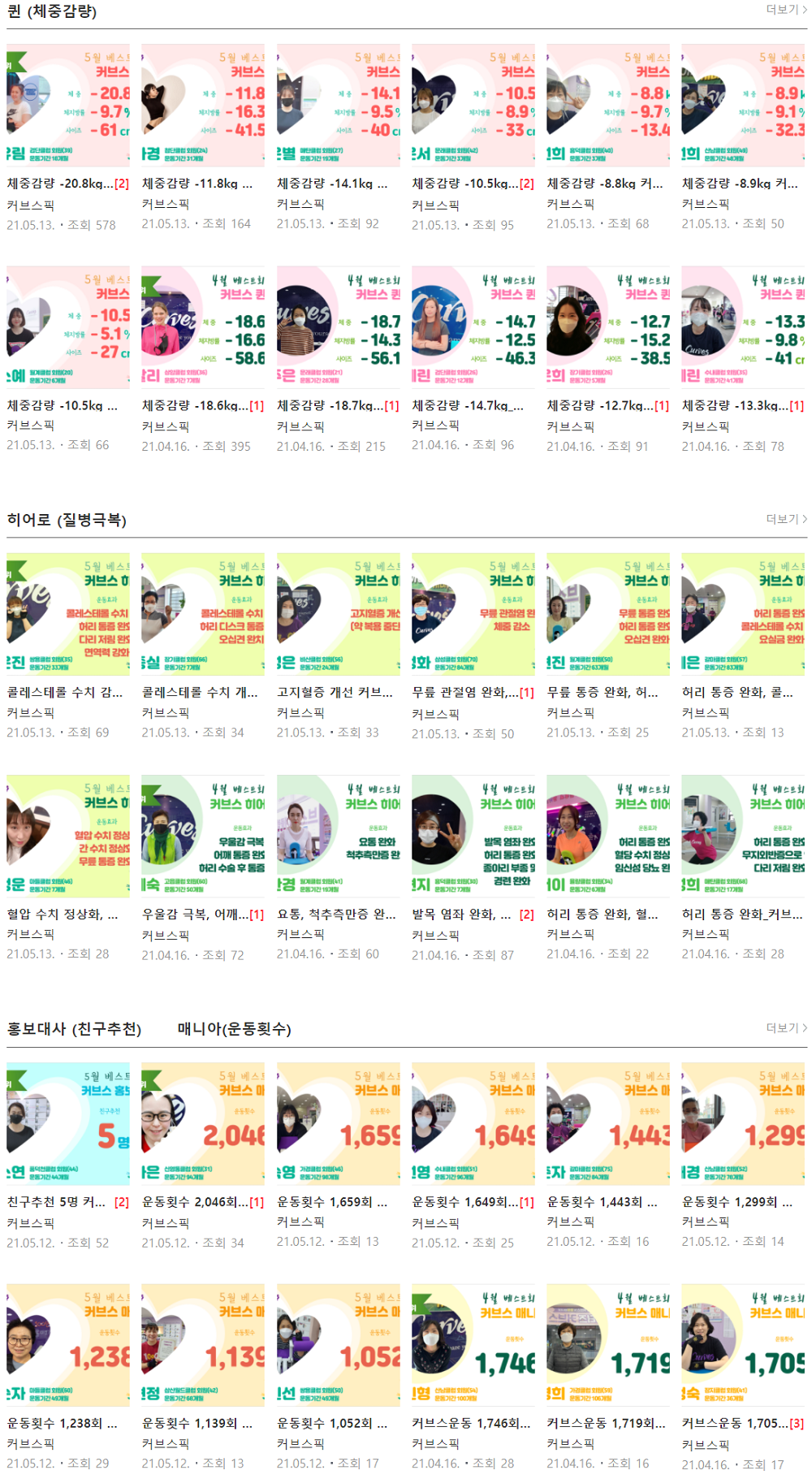Click thumbnail for 커브스운동 1,746회 post
This screenshot has width=812, height=1479.
coord(473,1346)
